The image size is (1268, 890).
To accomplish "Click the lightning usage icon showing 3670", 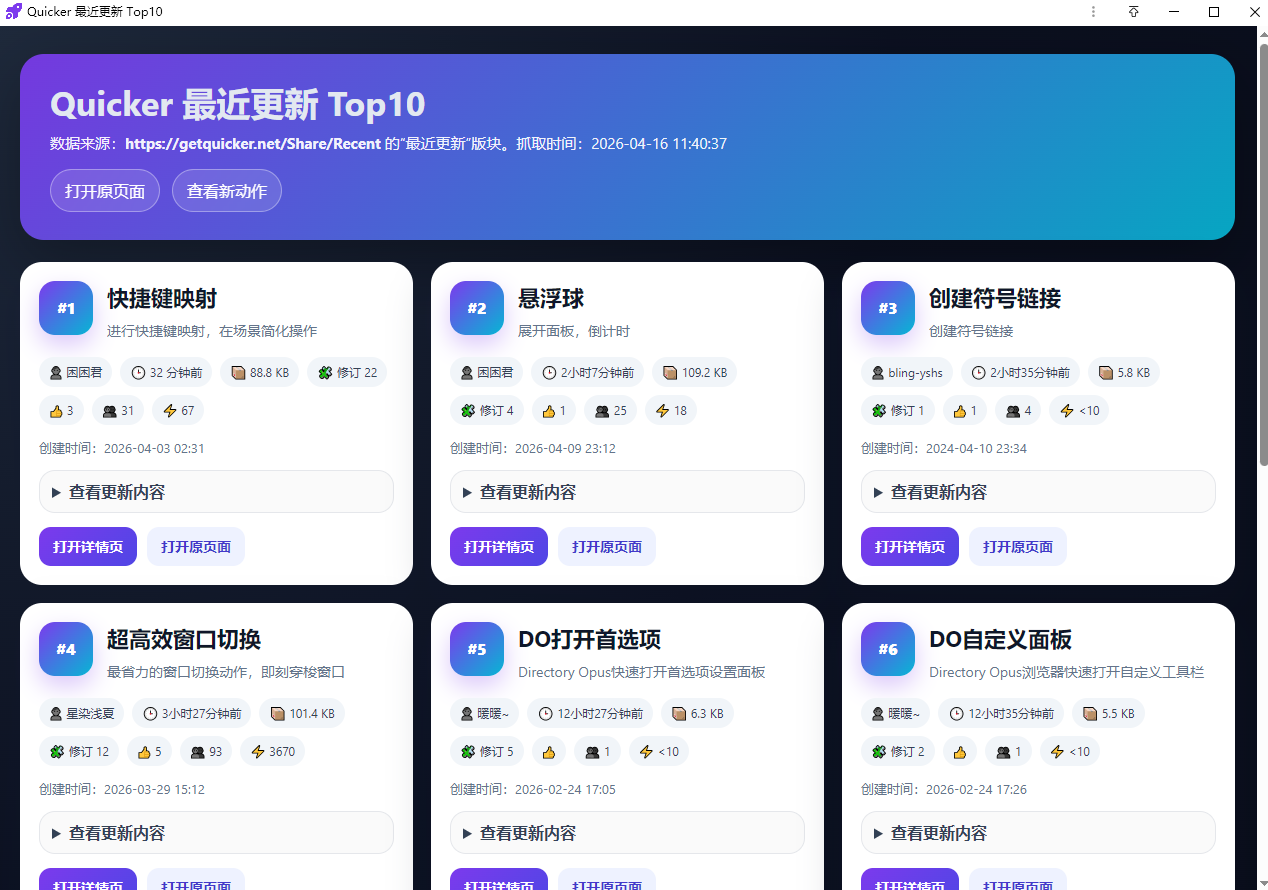I will tap(258, 751).
